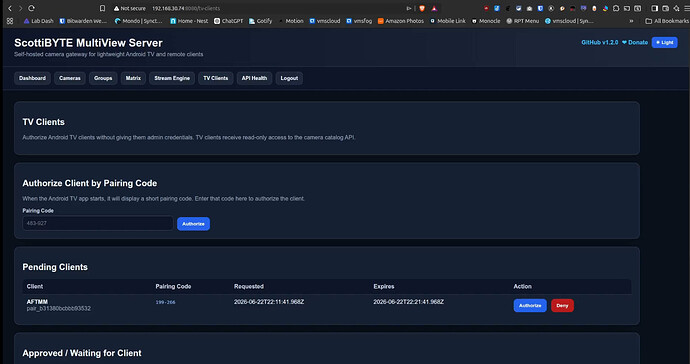This screenshot has width=690, height=364.
Task: Open the API Health tab
Action: [x=254, y=78]
